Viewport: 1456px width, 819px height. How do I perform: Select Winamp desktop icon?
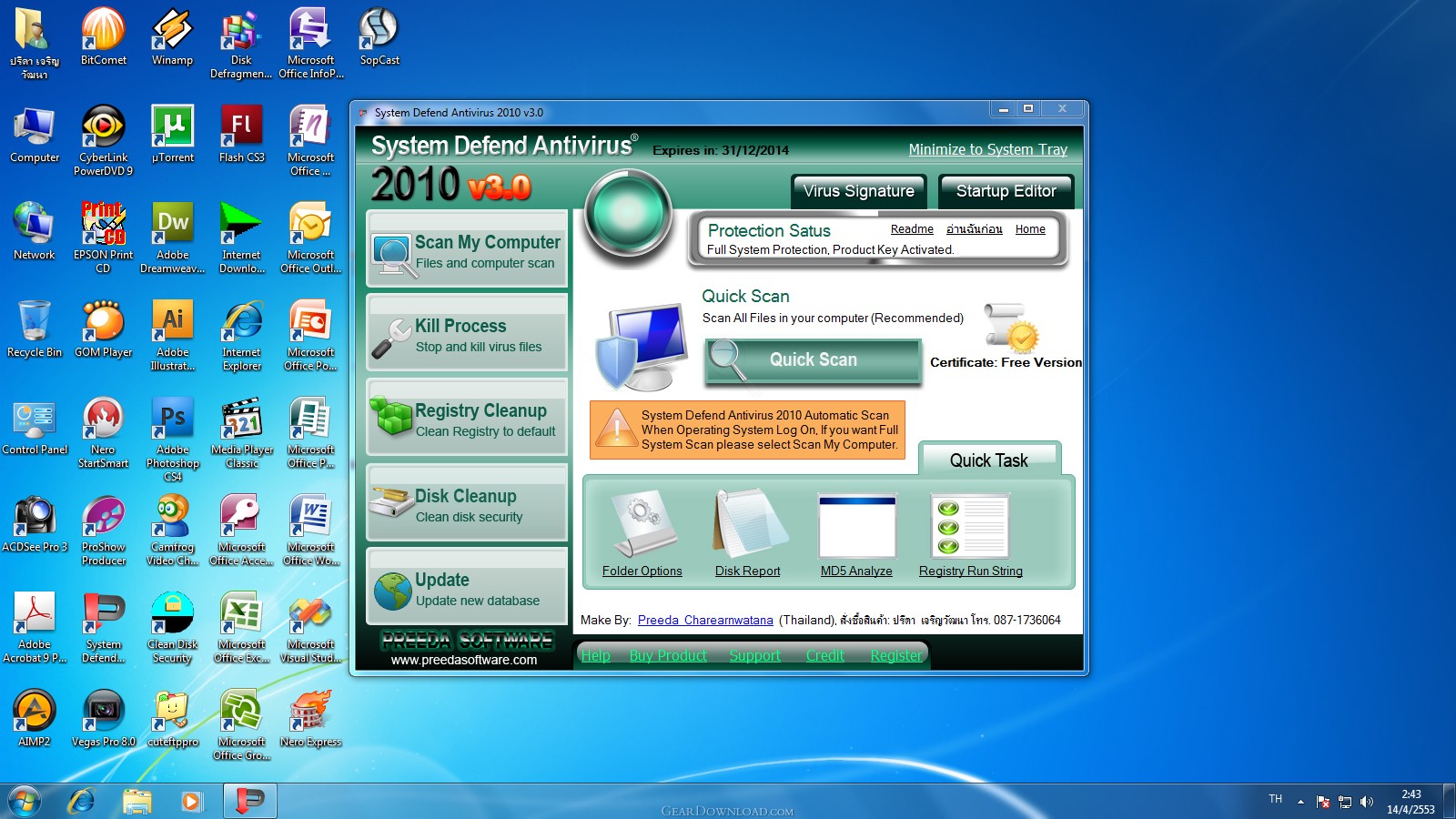coord(172,37)
